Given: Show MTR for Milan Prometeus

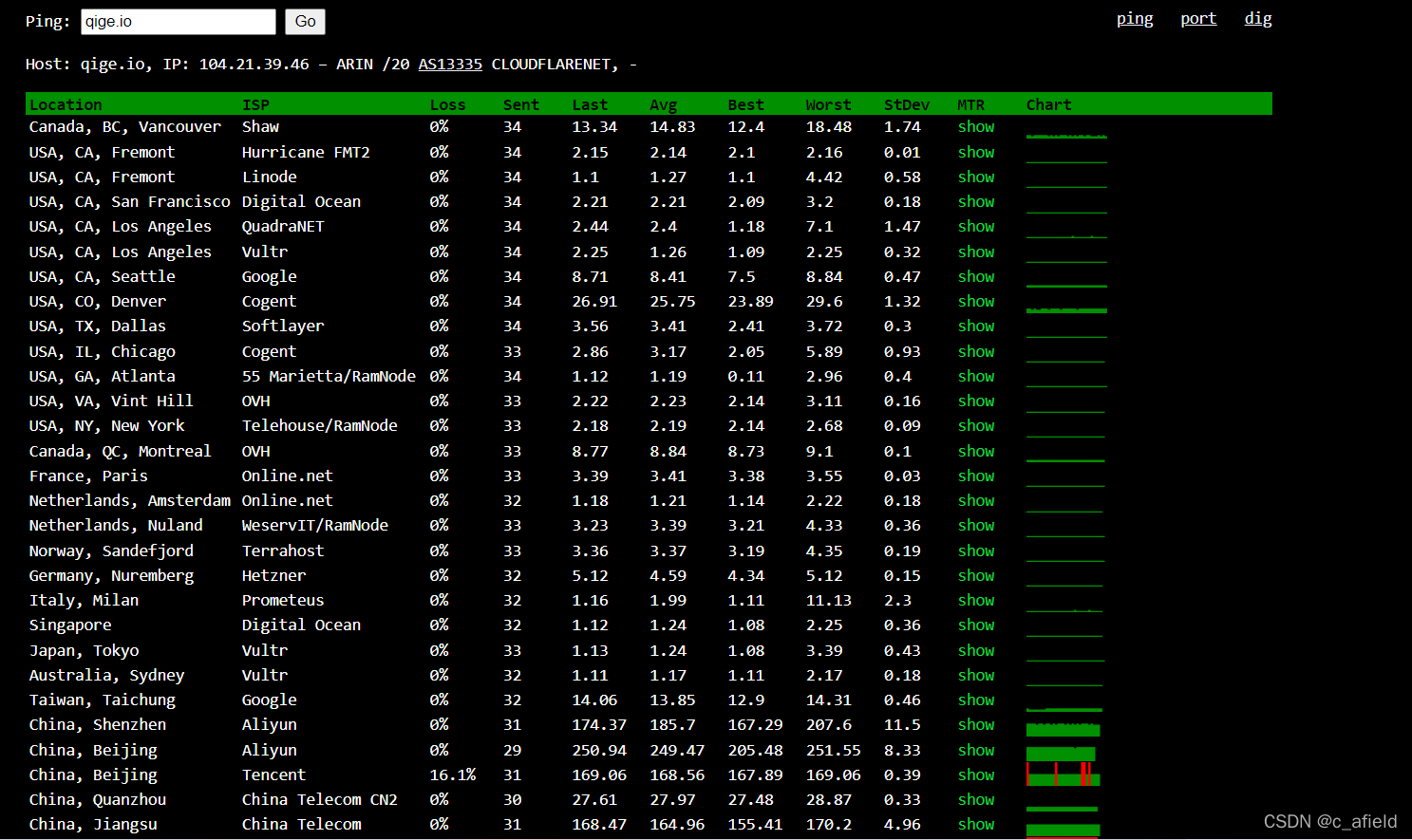Looking at the screenshot, I should coord(976,600).
